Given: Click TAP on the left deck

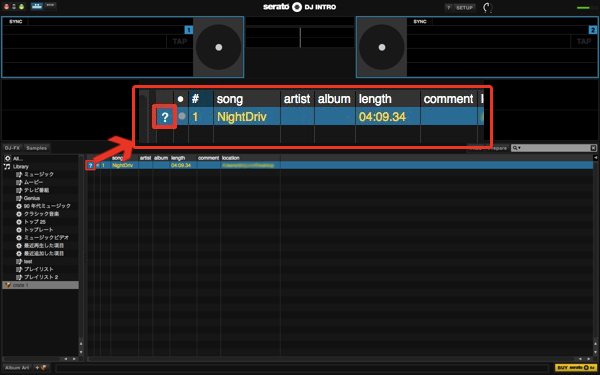Looking at the screenshot, I should (x=179, y=41).
